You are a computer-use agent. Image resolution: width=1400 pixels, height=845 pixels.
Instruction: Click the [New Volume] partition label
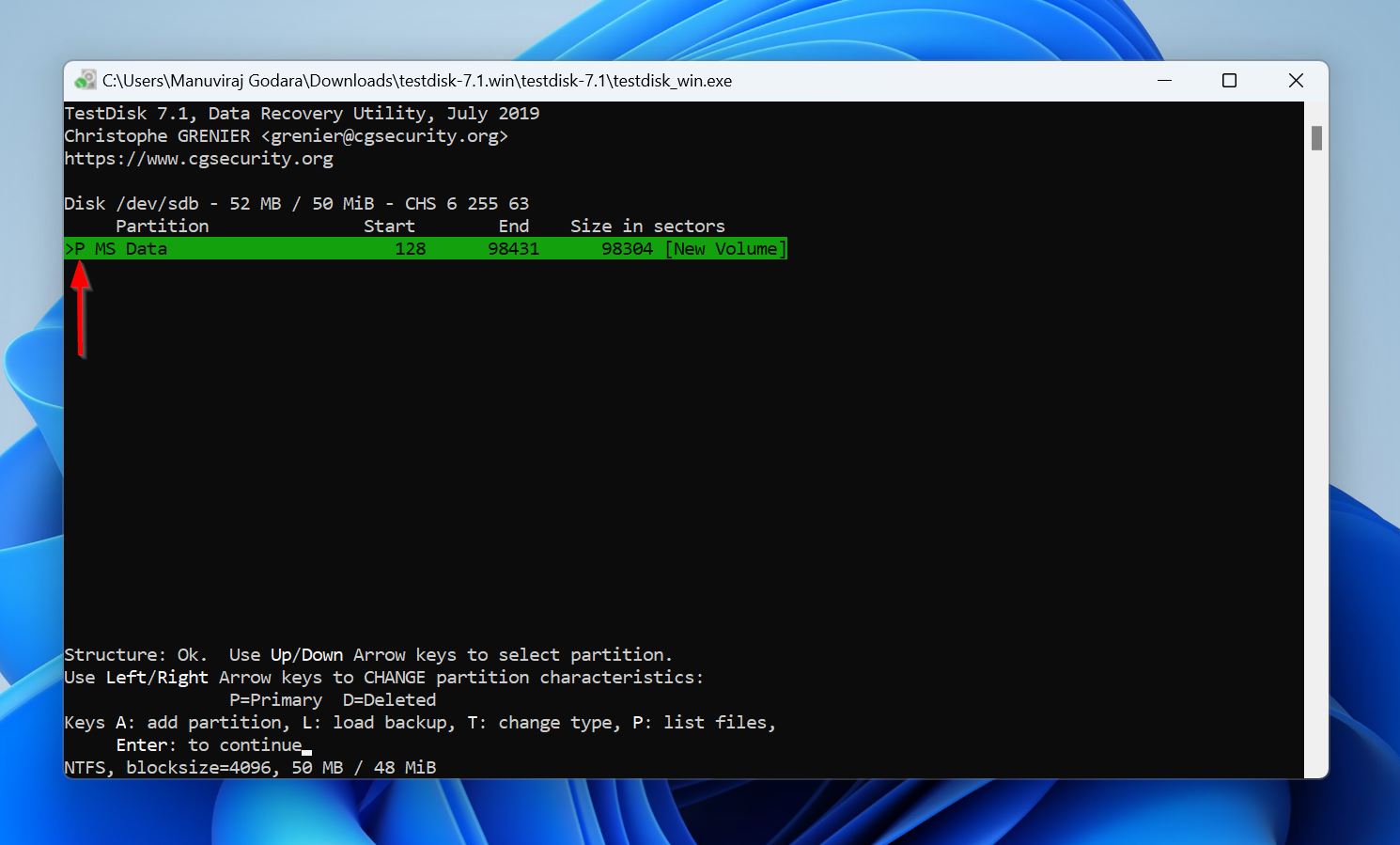[725, 248]
